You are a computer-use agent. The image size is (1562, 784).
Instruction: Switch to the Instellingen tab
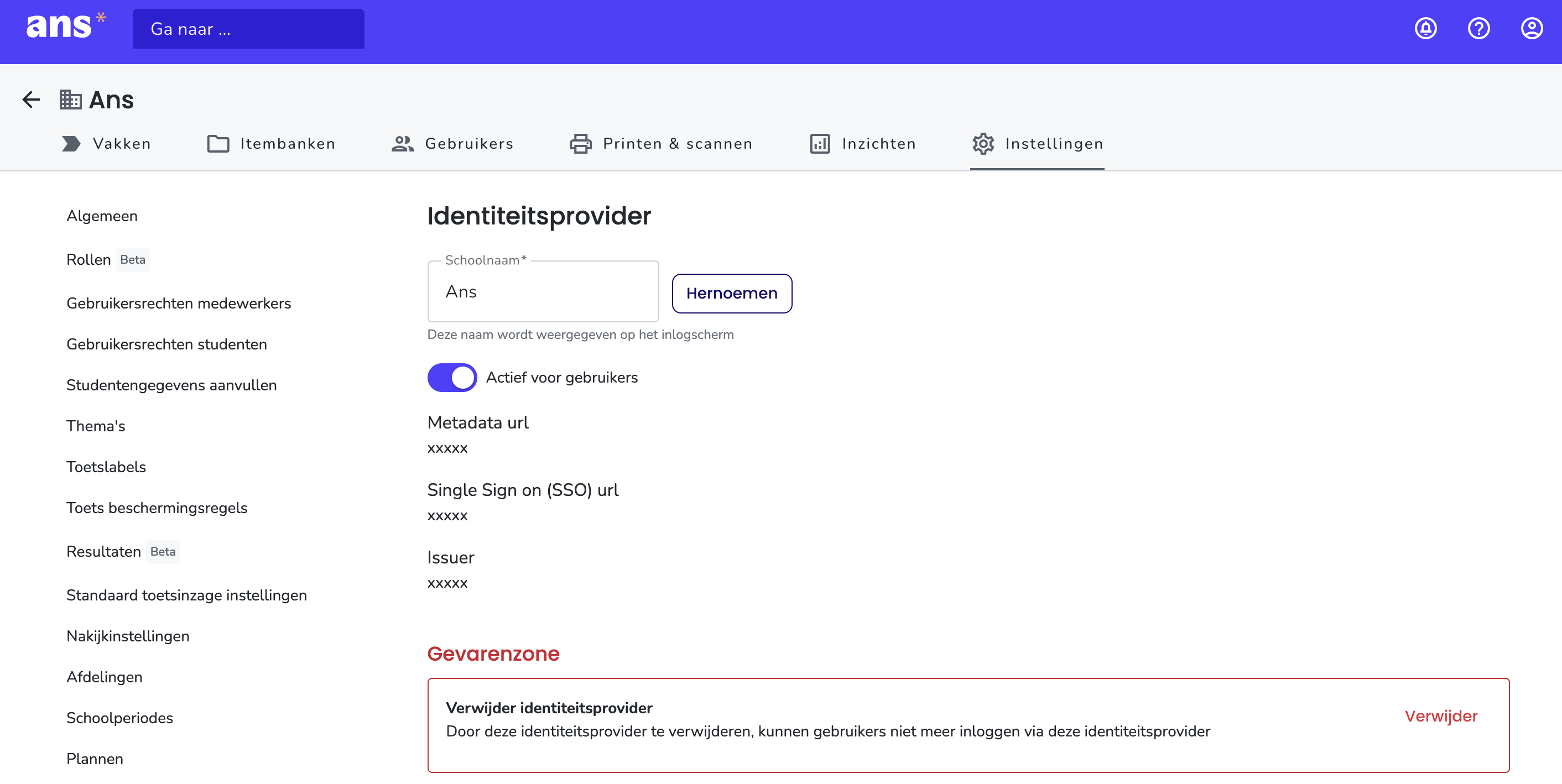click(x=1038, y=144)
